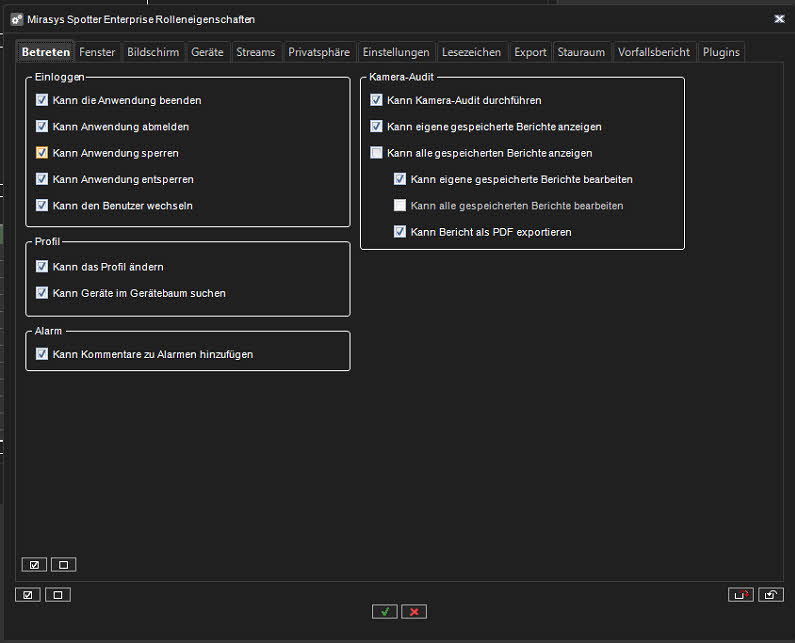Toggle 'Kann Anwendung sperren' checkbox
Image resolution: width=795 pixels, height=643 pixels.
click(42, 153)
